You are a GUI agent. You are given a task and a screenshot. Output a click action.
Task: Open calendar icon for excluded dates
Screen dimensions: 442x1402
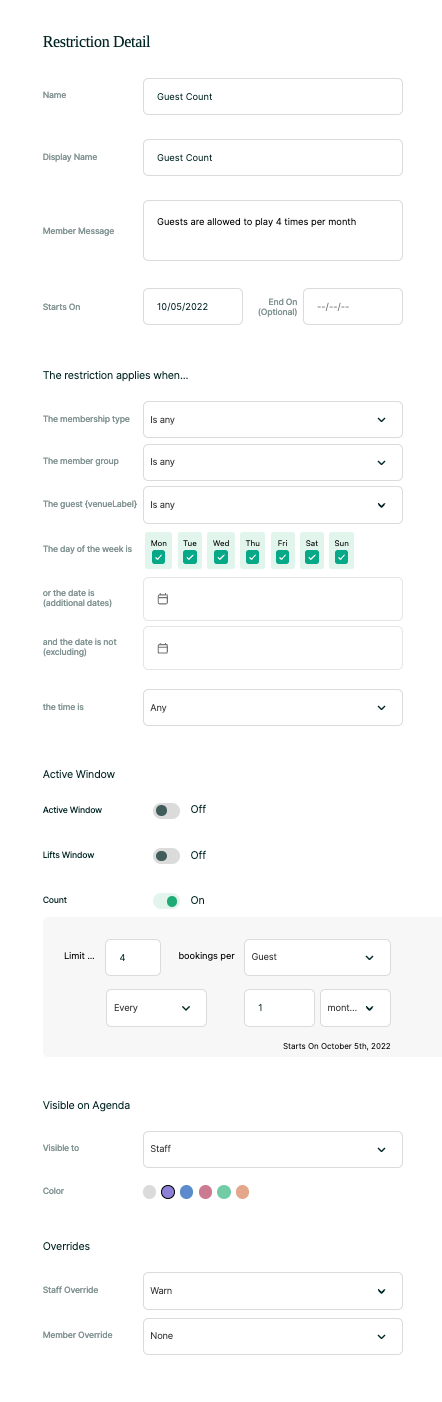163,648
